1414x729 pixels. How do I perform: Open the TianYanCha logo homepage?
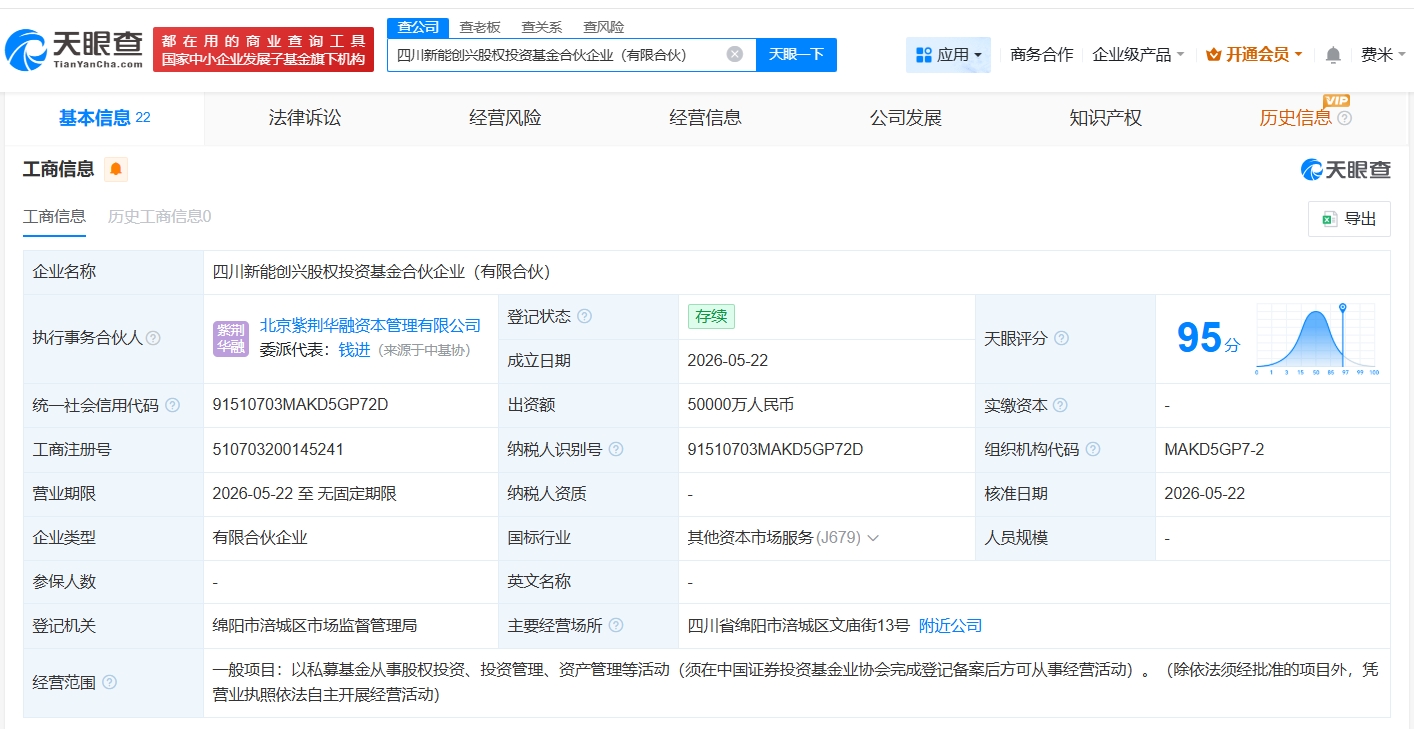point(75,49)
